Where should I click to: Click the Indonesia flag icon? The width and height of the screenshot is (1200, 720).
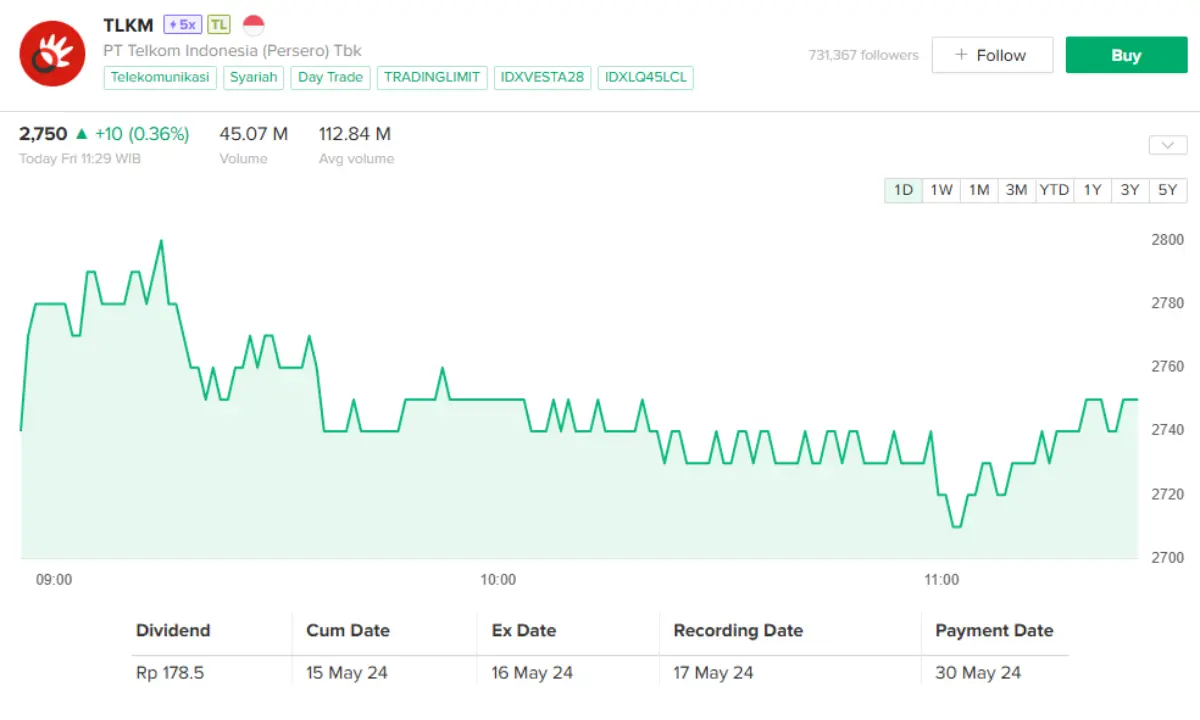pos(254,25)
